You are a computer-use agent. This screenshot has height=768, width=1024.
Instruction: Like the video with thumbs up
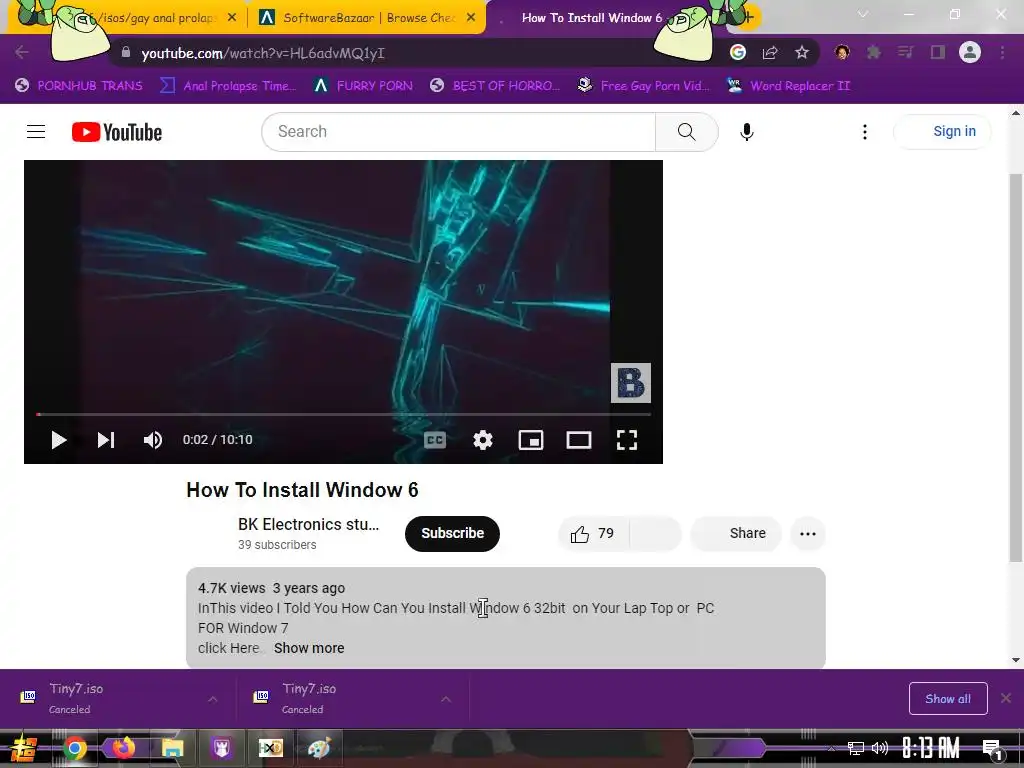593,534
